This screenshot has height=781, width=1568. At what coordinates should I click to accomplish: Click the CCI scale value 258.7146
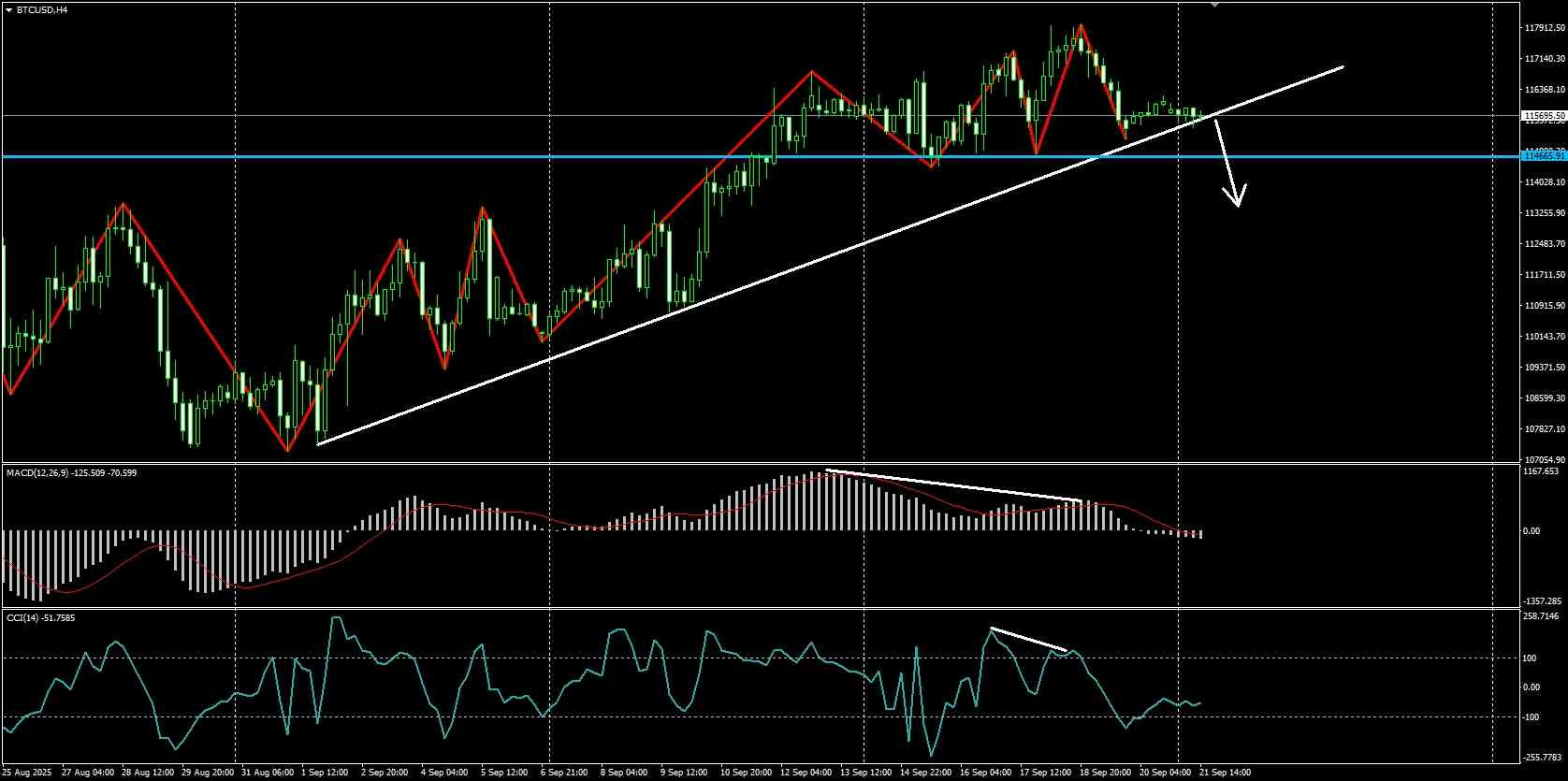[1542, 616]
